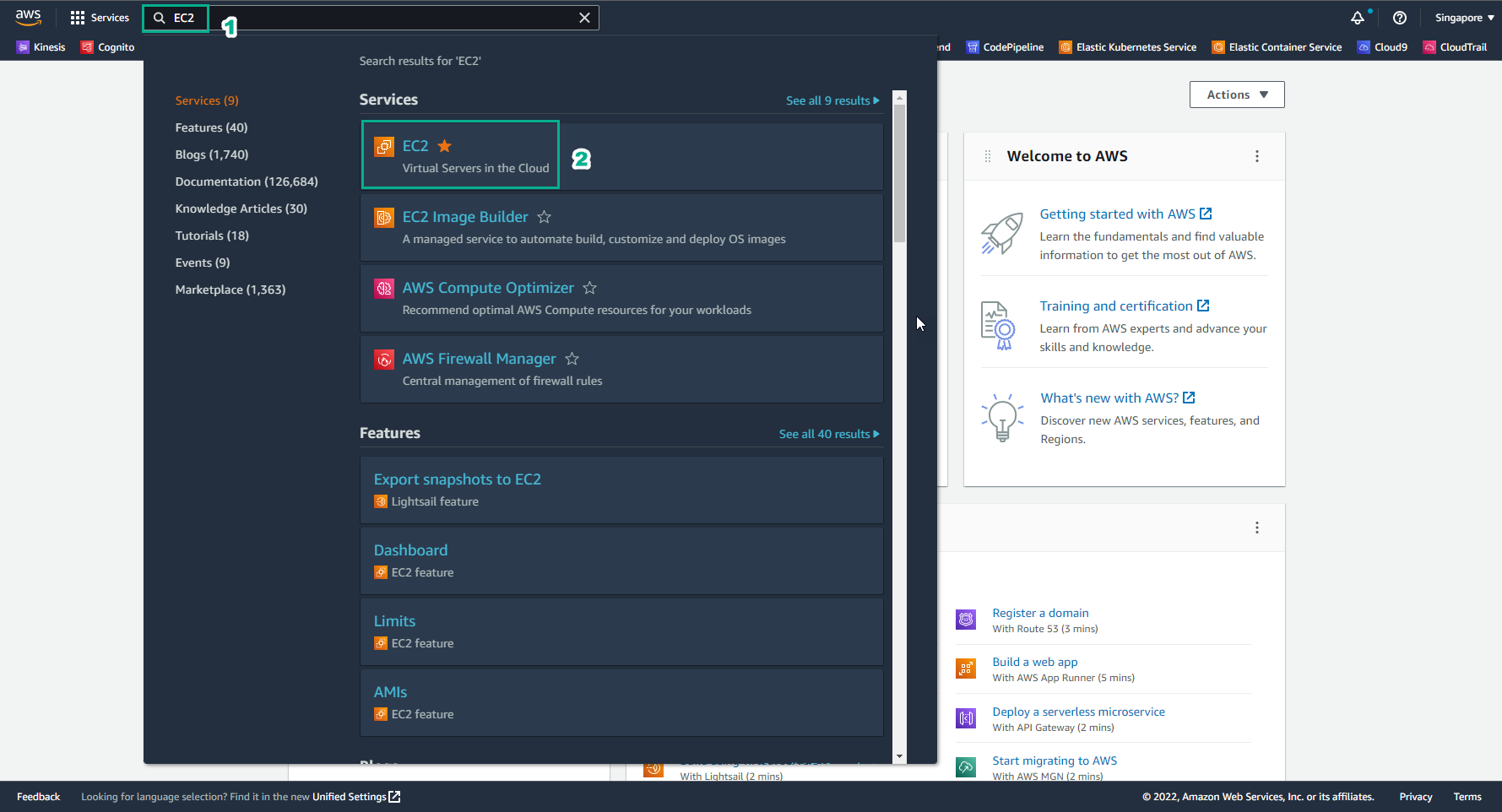The image size is (1502, 812).
Task: Grab the Welcome to AWS drag handle
Action: click(988, 156)
